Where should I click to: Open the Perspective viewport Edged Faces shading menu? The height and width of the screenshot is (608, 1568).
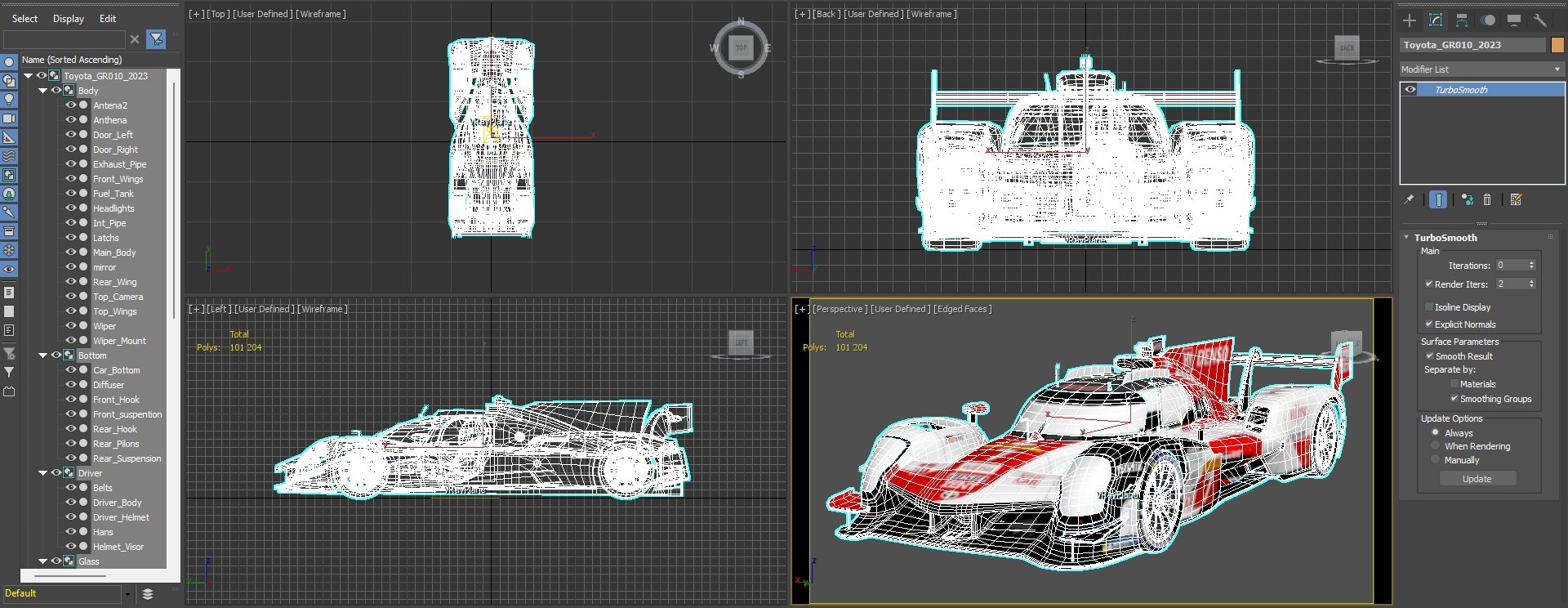click(x=962, y=309)
